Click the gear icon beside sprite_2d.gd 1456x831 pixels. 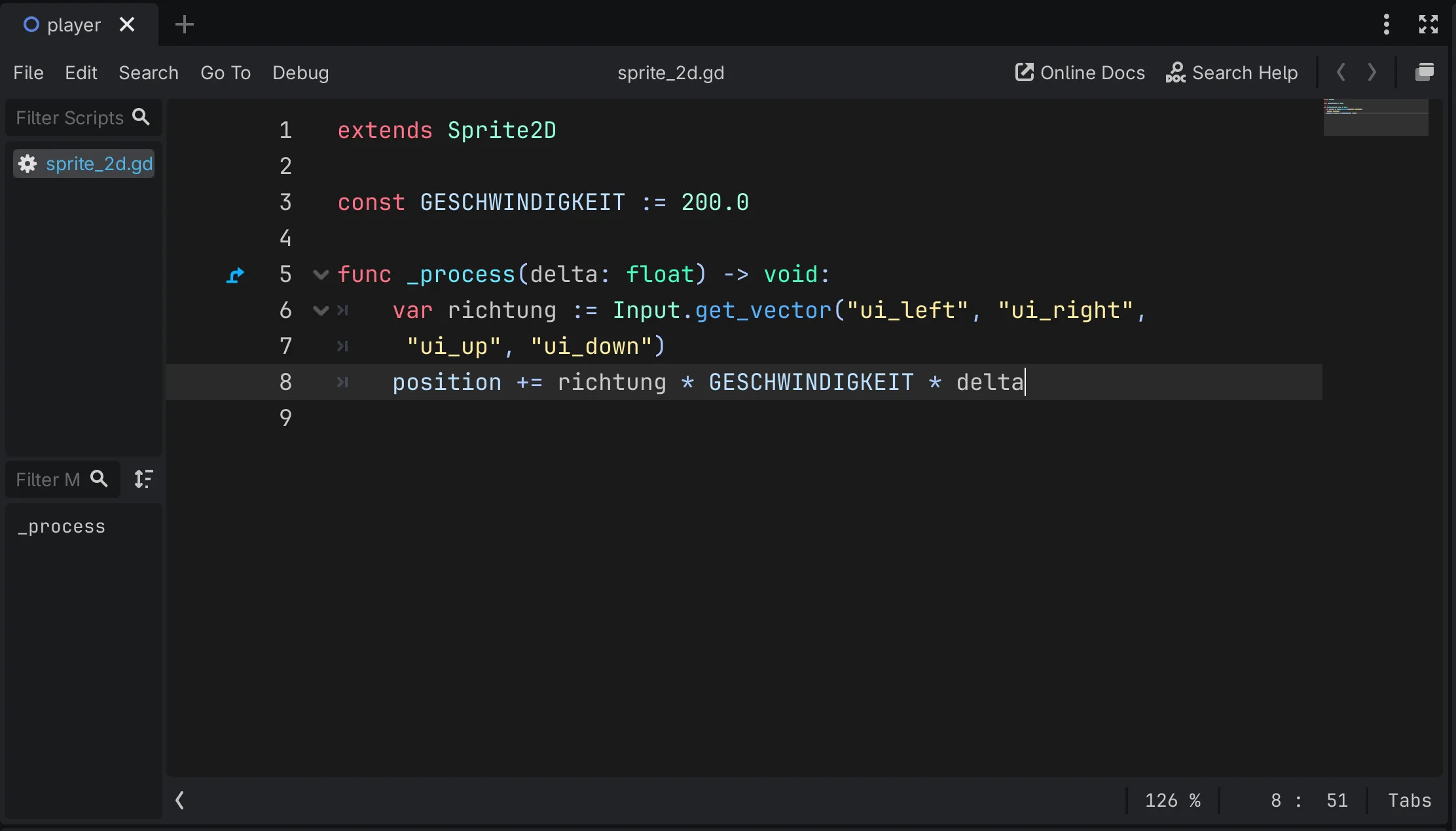[x=27, y=164]
